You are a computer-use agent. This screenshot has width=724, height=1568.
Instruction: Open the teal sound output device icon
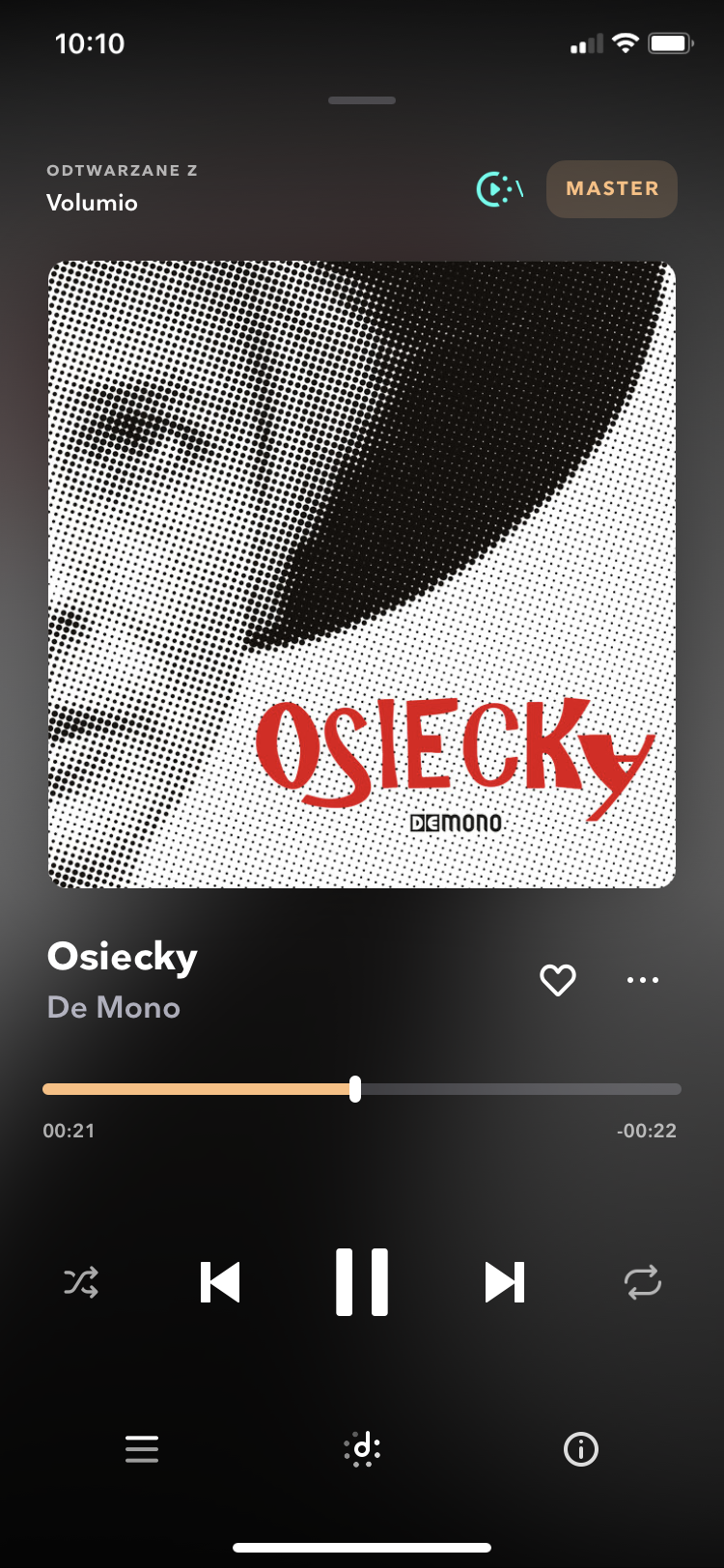(500, 189)
